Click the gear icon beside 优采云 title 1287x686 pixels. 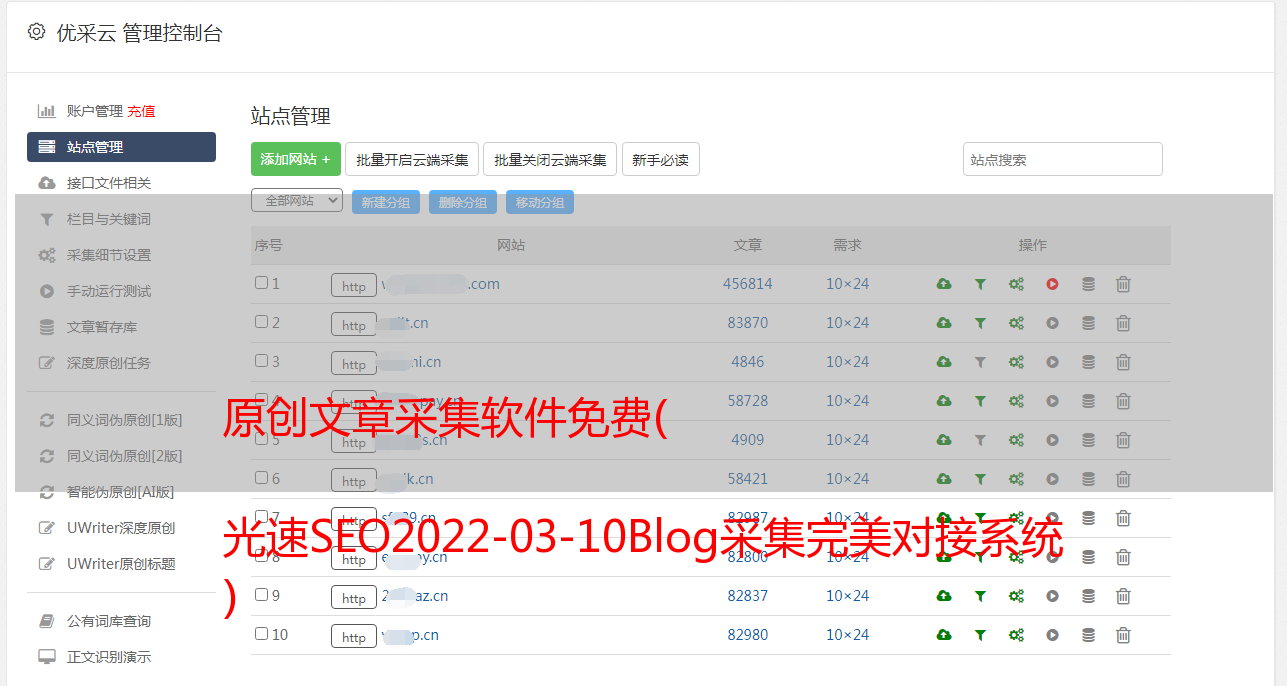pyautogui.click(x=36, y=32)
